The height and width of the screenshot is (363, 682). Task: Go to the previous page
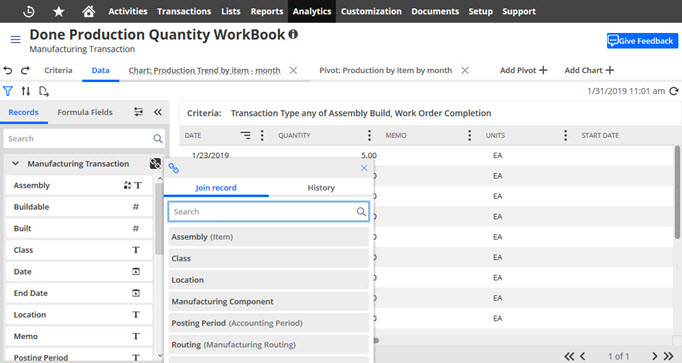click(583, 356)
